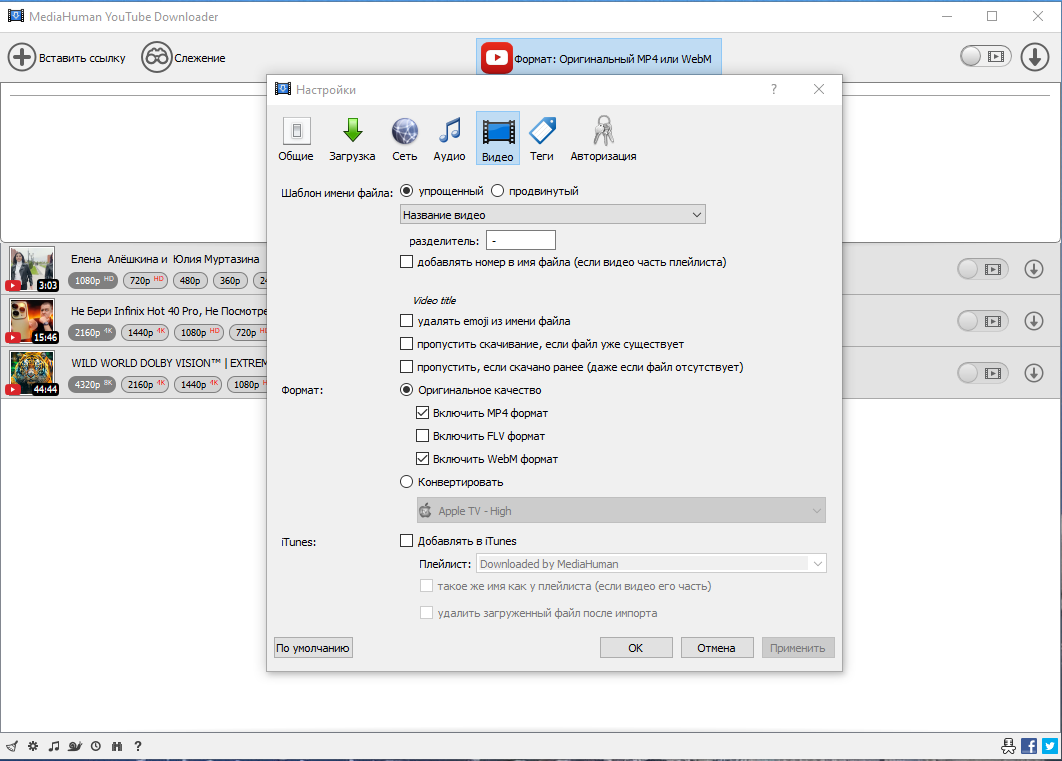The height and width of the screenshot is (761, 1062).
Task: Switch to the Аудио settings section
Action: pos(449,138)
